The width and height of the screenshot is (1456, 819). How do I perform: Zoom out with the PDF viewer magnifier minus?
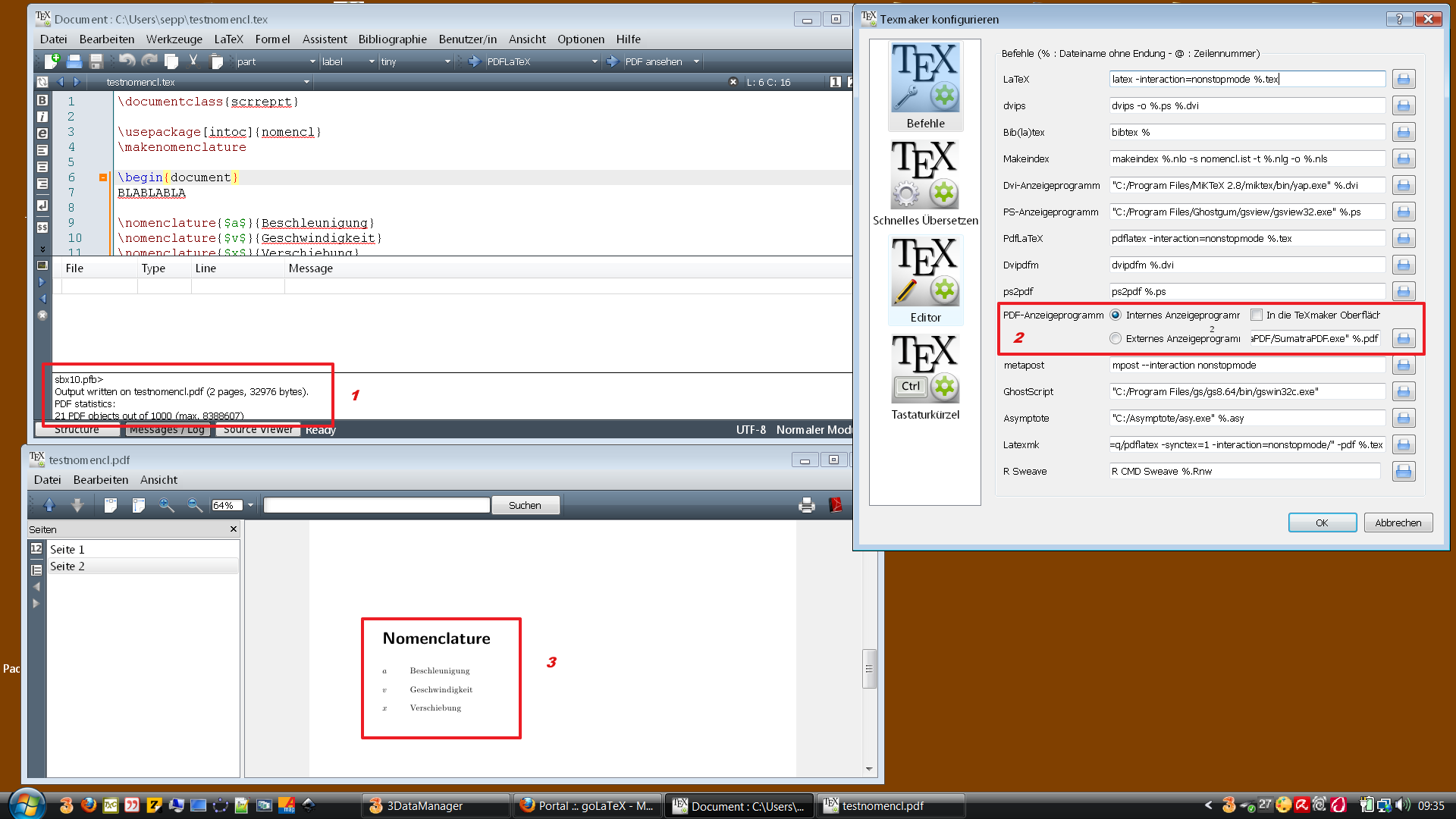(195, 505)
